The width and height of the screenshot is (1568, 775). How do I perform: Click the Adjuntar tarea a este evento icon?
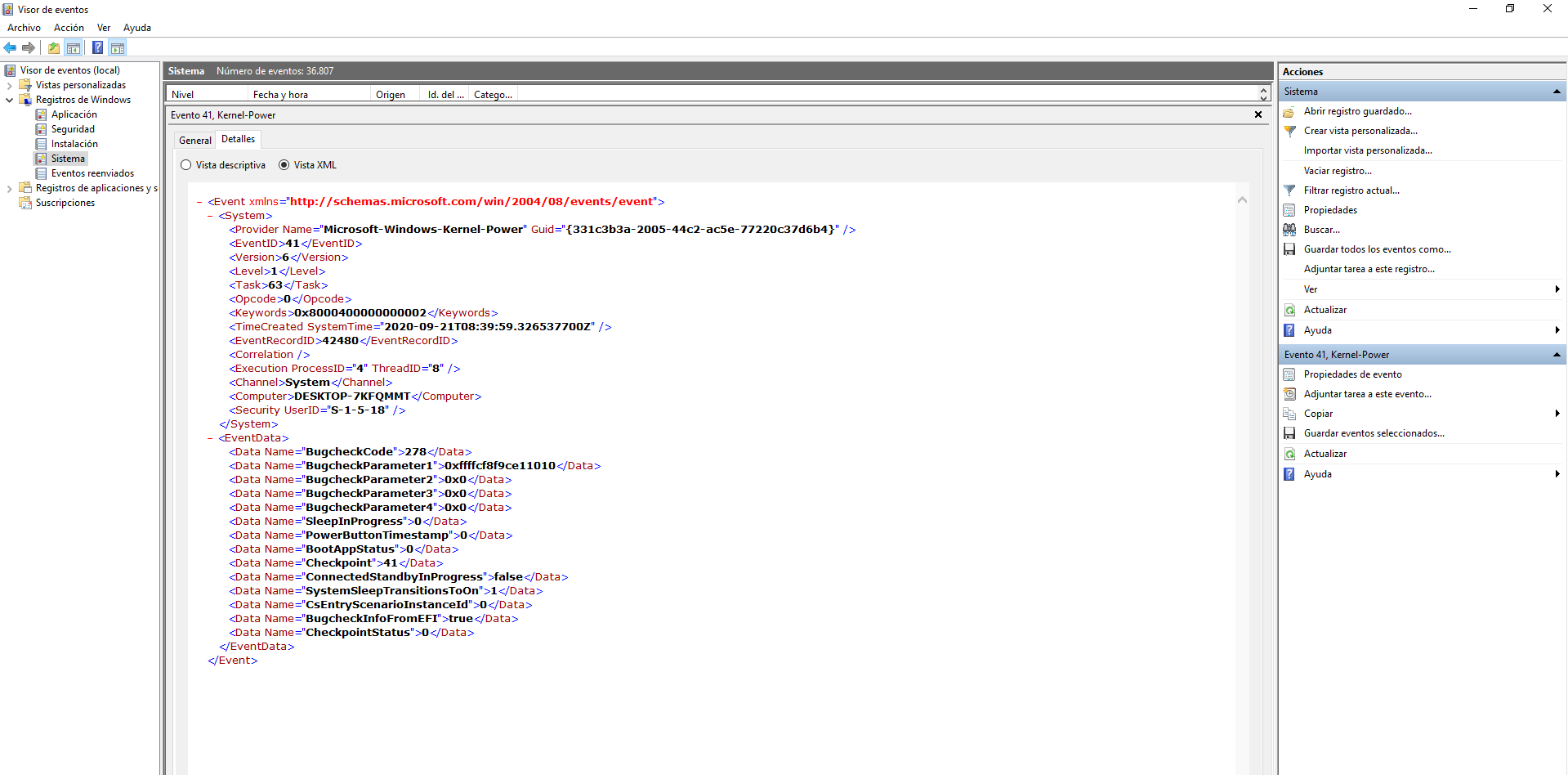point(1289,394)
